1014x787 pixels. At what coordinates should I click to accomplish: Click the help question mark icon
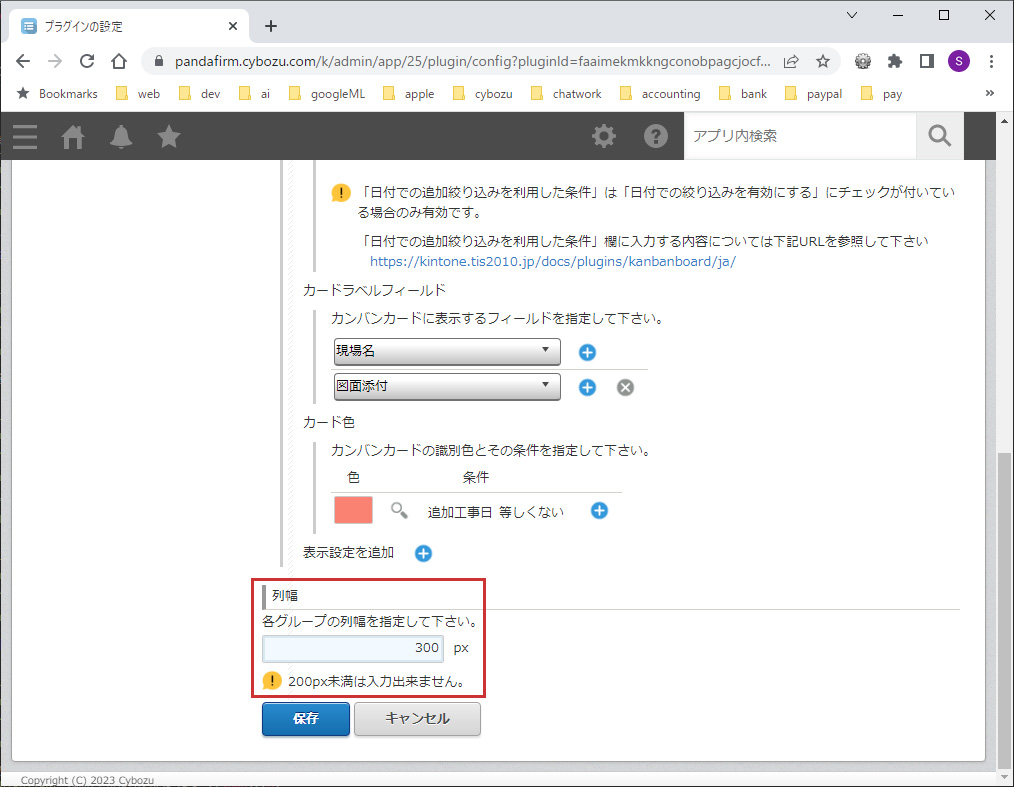pos(656,137)
